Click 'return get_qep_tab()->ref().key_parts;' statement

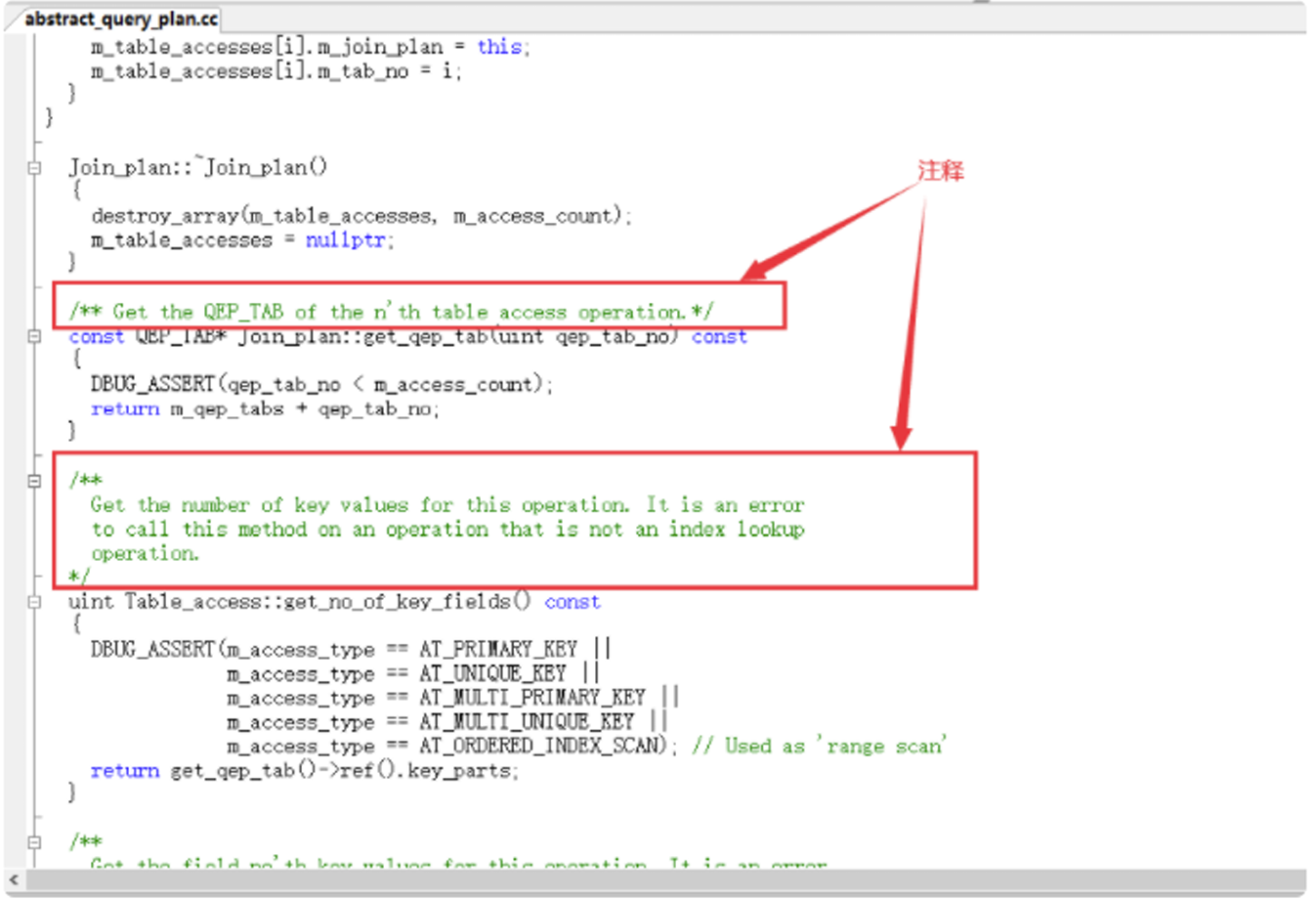click(x=305, y=771)
